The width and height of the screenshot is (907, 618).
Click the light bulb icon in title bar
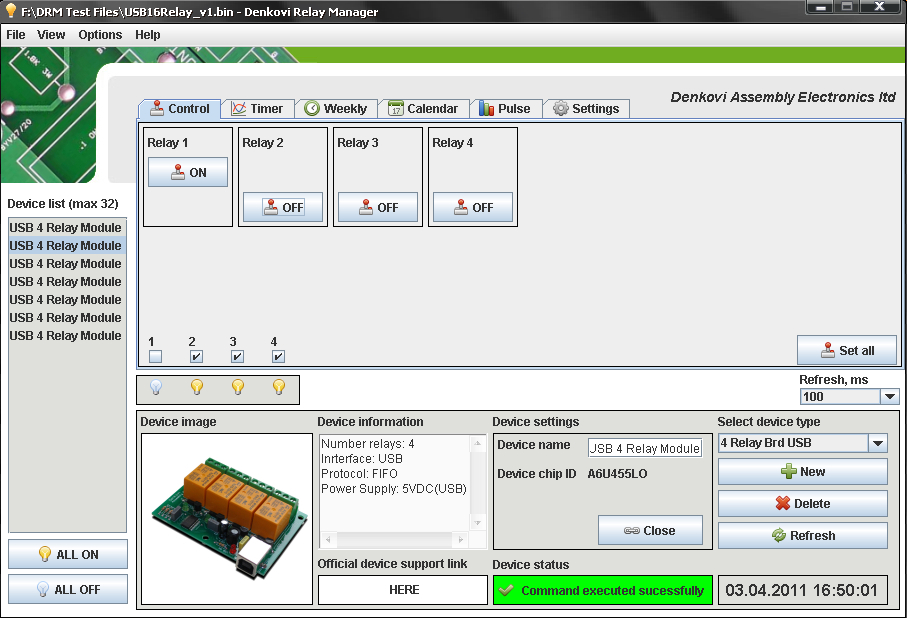pos(10,10)
